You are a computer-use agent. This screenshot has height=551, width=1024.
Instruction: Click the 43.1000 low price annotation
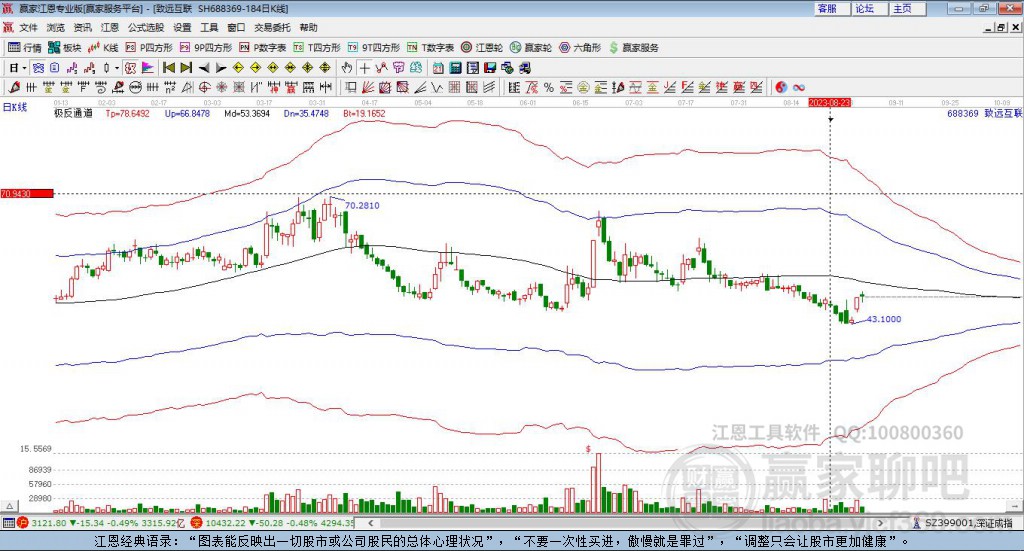click(x=884, y=319)
